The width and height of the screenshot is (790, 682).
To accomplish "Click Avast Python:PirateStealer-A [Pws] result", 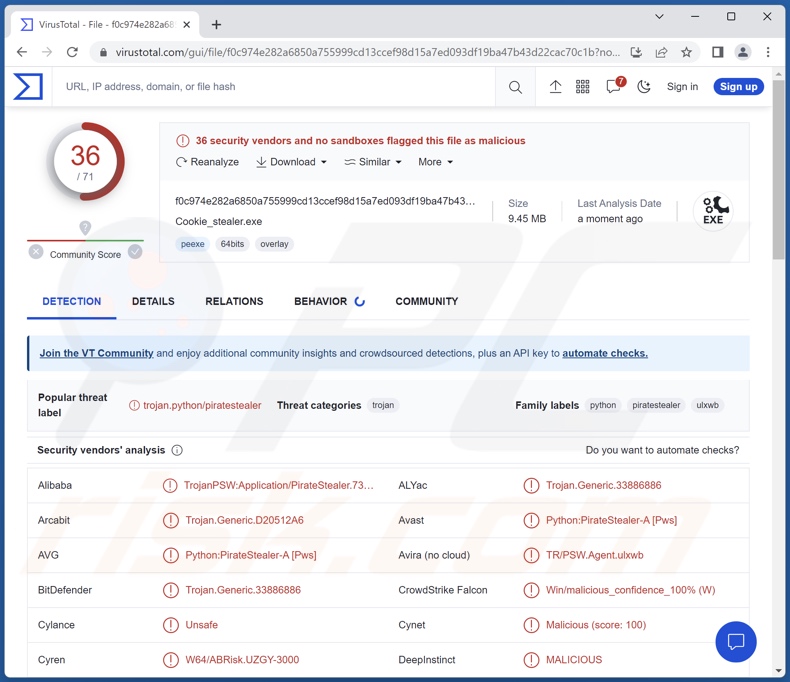I will point(611,520).
